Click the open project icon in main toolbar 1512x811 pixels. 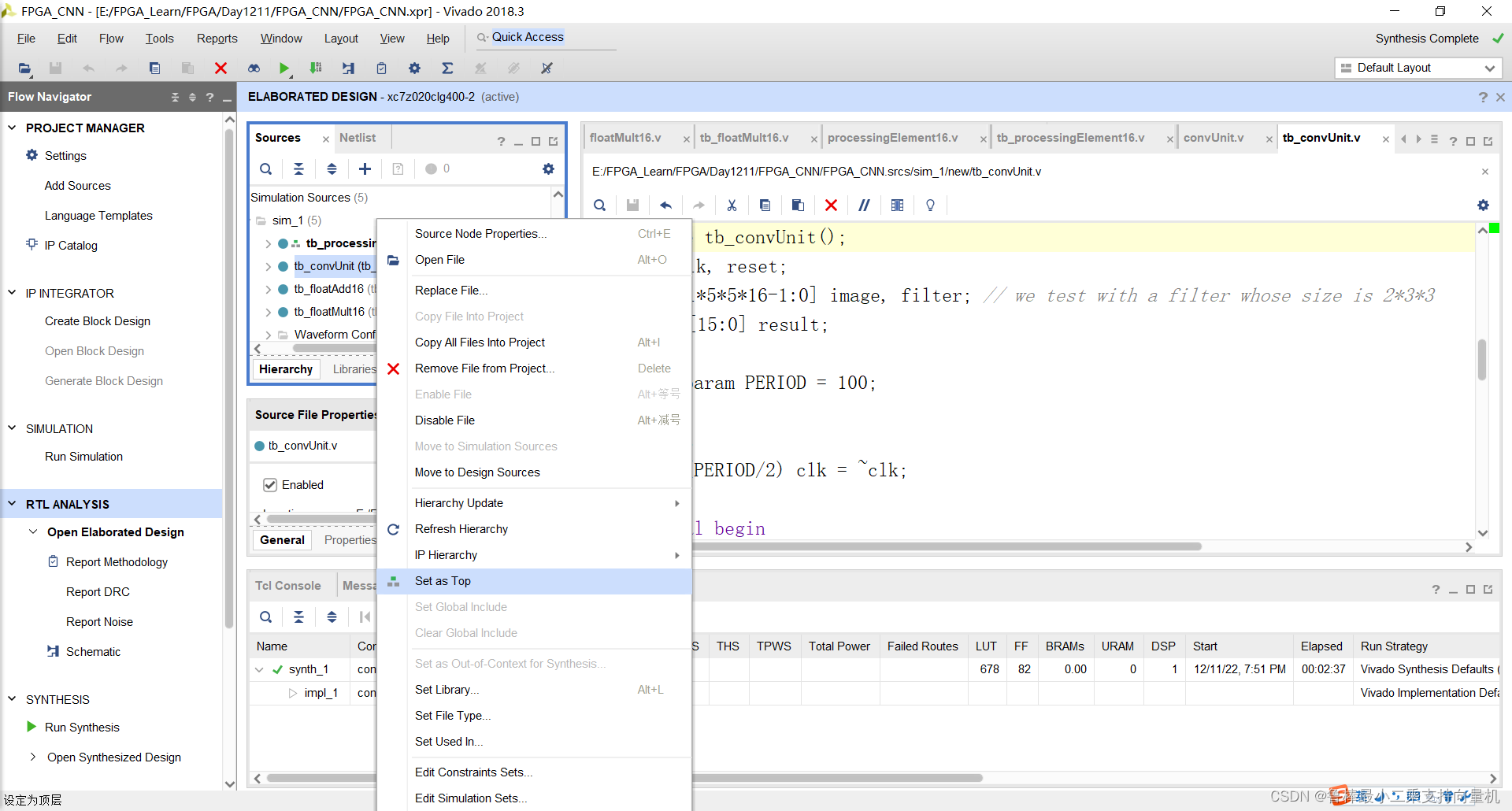click(24, 69)
